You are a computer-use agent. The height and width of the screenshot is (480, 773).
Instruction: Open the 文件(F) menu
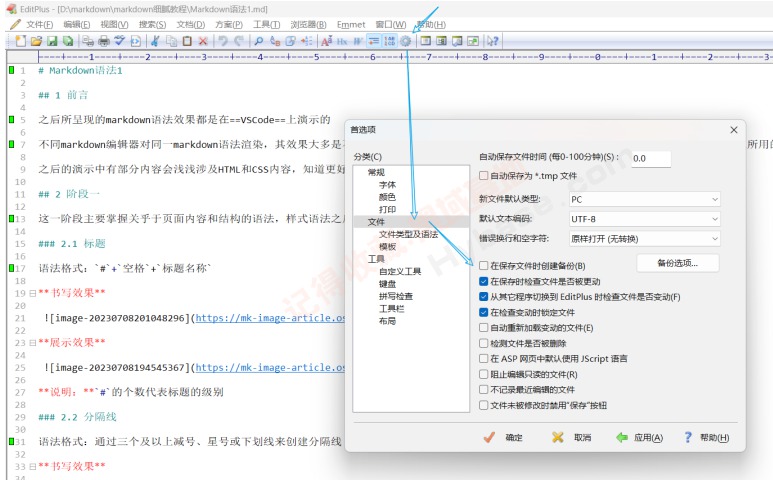39,24
